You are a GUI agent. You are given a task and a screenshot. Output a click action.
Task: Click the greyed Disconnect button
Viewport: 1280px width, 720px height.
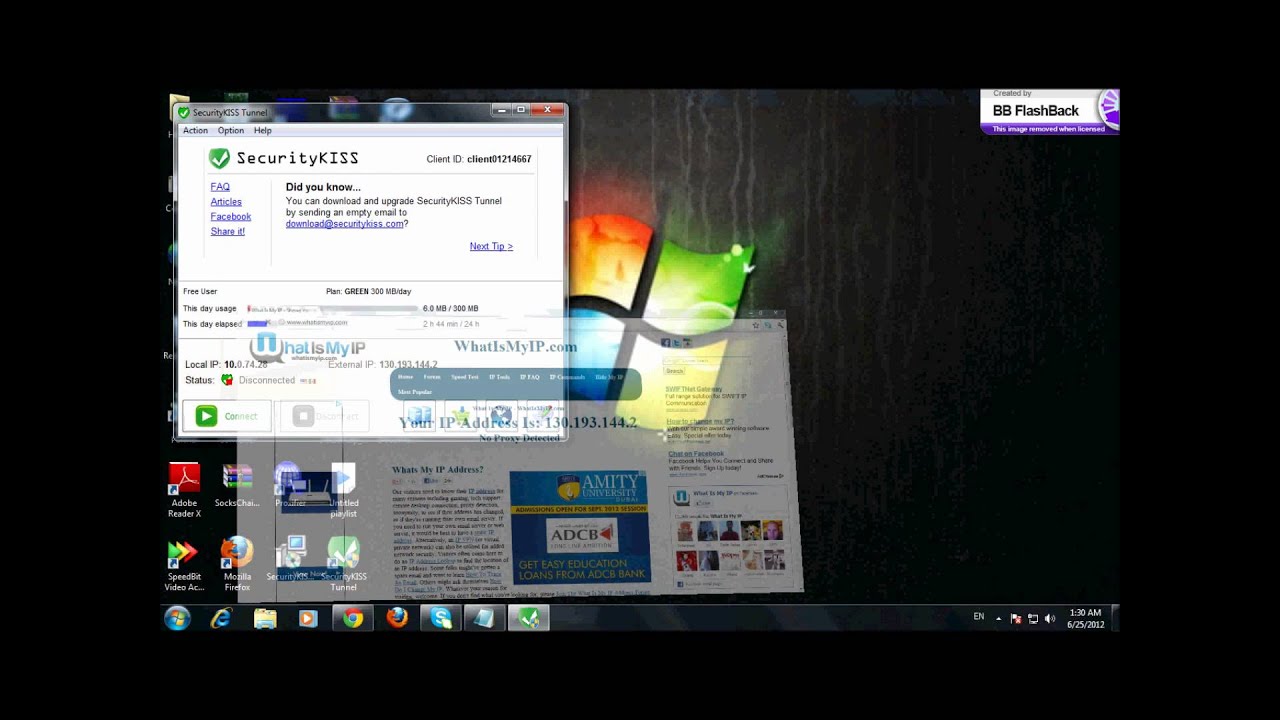(x=324, y=416)
